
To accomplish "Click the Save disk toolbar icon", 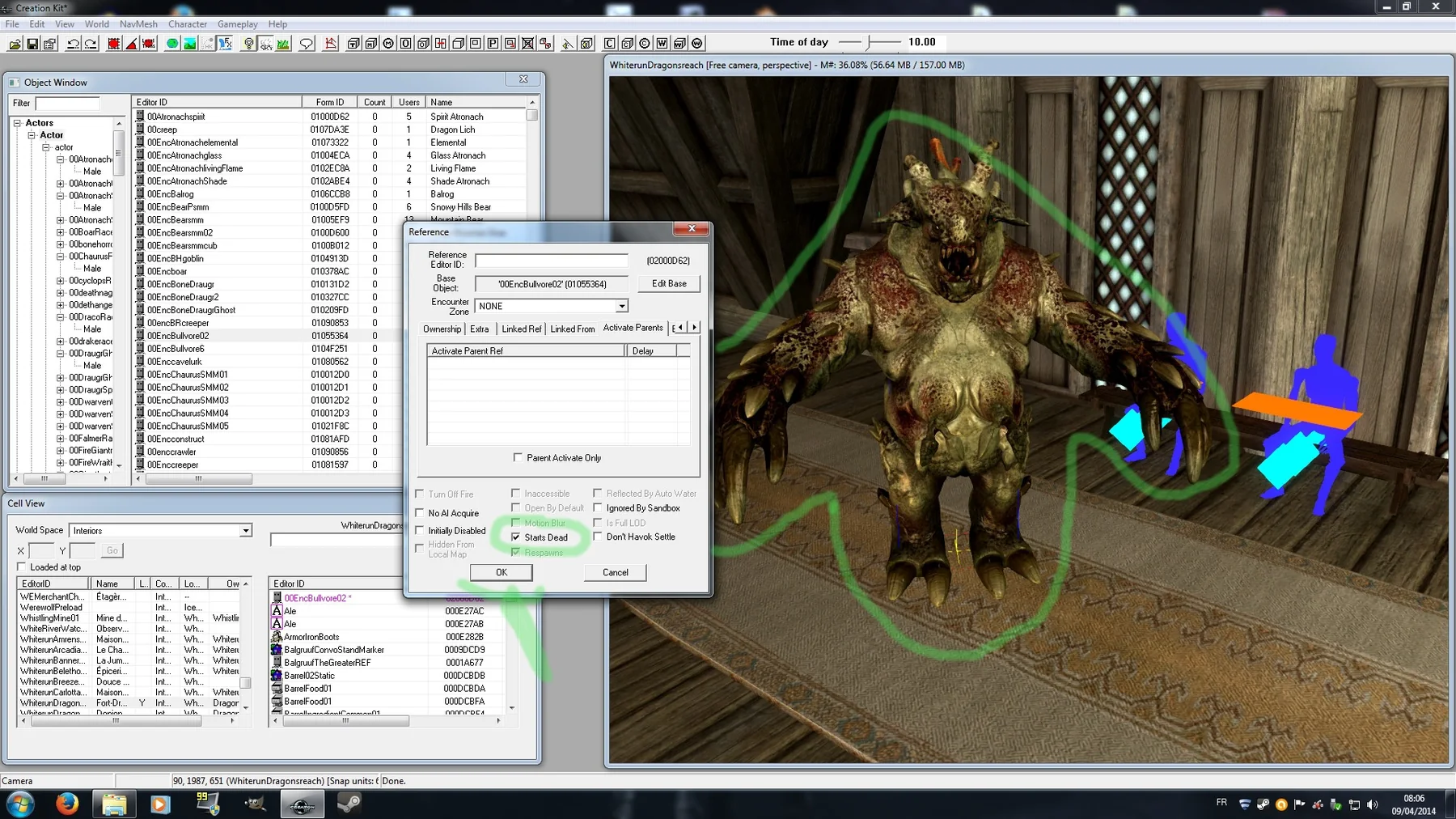I will (x=32, y=44).
